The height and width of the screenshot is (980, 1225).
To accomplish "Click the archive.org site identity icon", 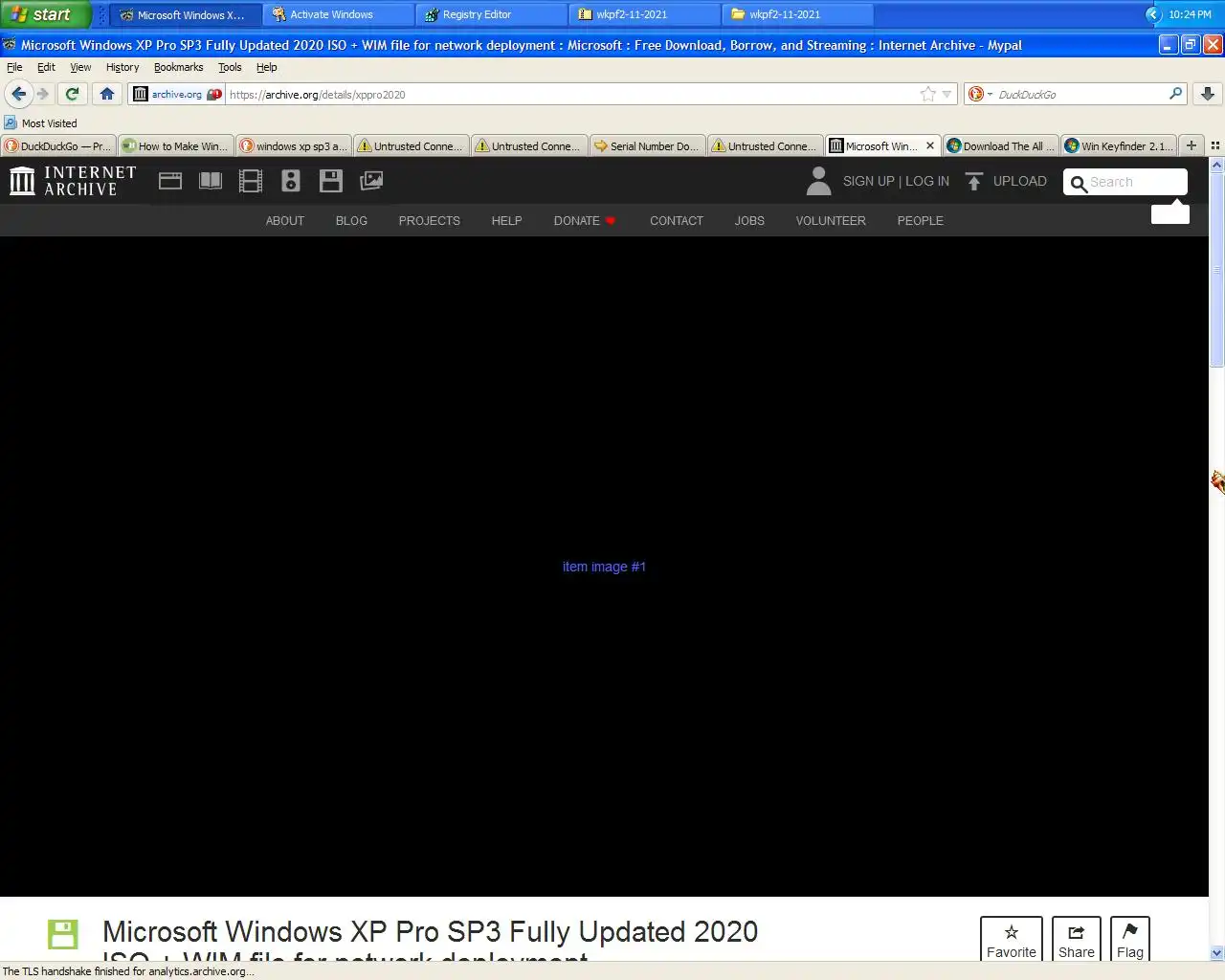I will [177, 94].
